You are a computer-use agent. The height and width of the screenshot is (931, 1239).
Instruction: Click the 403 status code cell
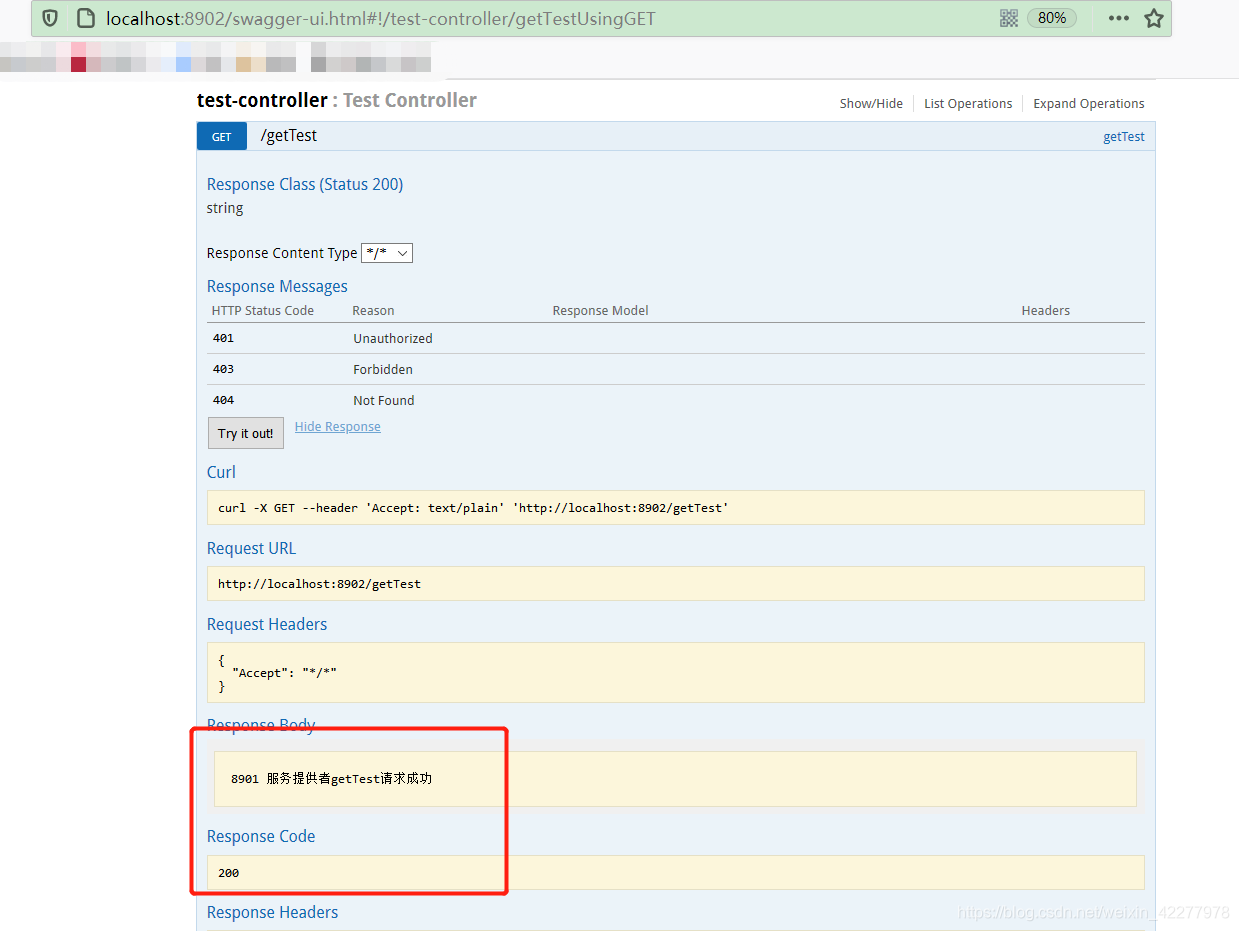[223, 369]
